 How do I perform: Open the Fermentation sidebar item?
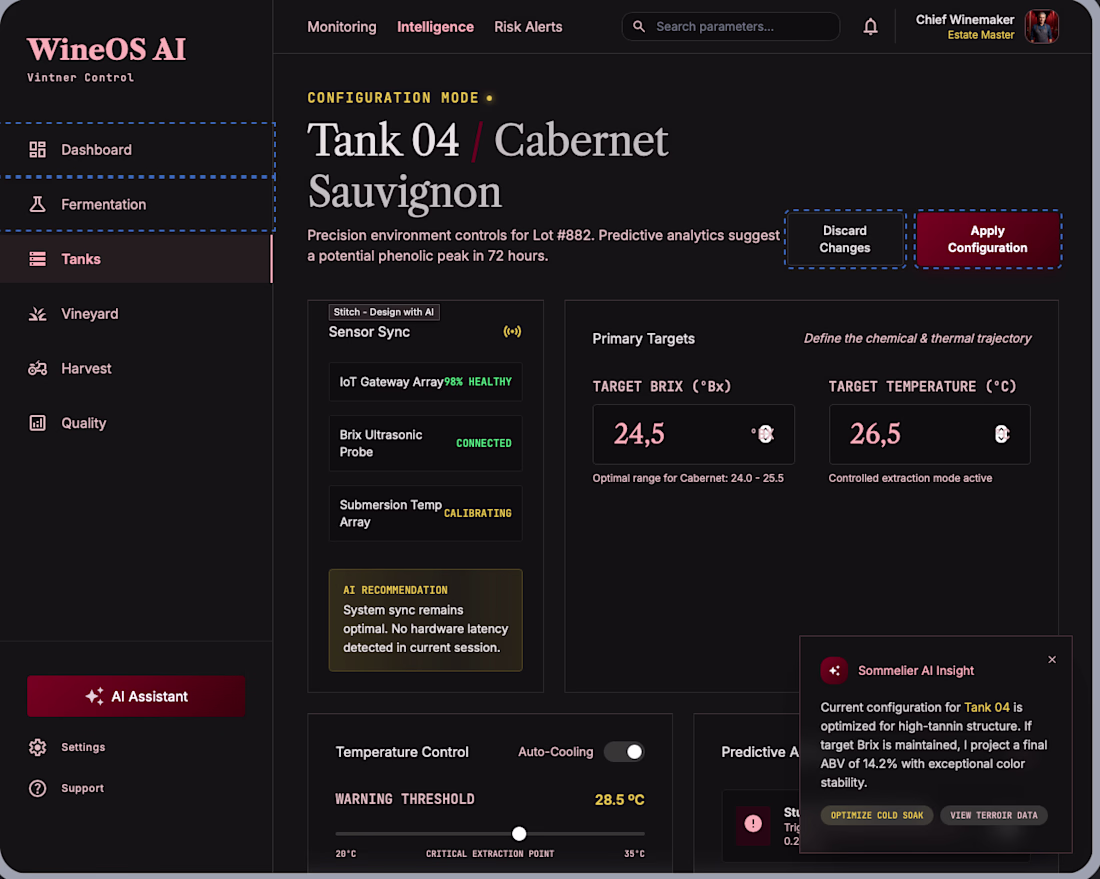tap(137, 204)
